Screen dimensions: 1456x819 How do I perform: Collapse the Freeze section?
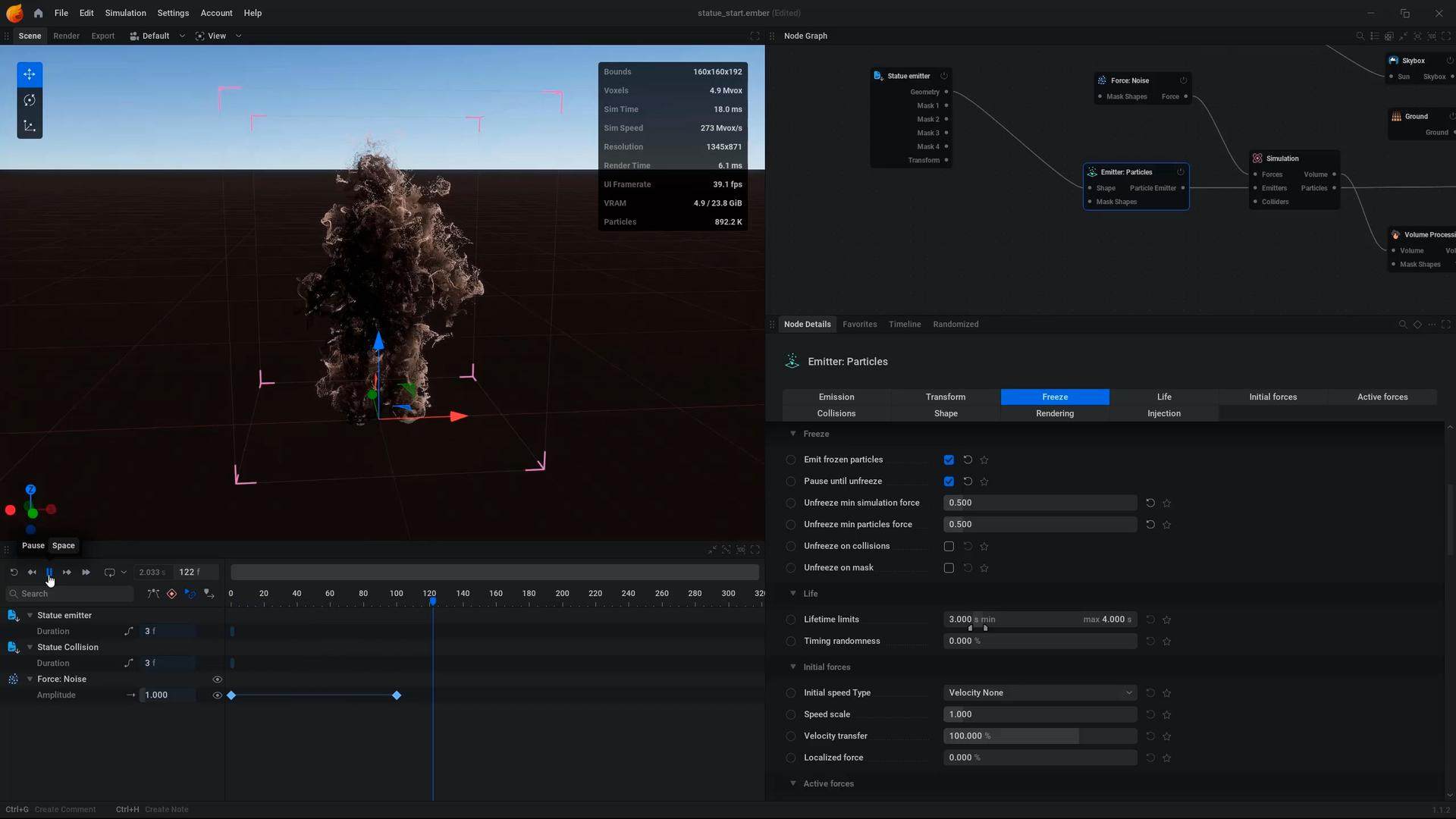(793, 434)
